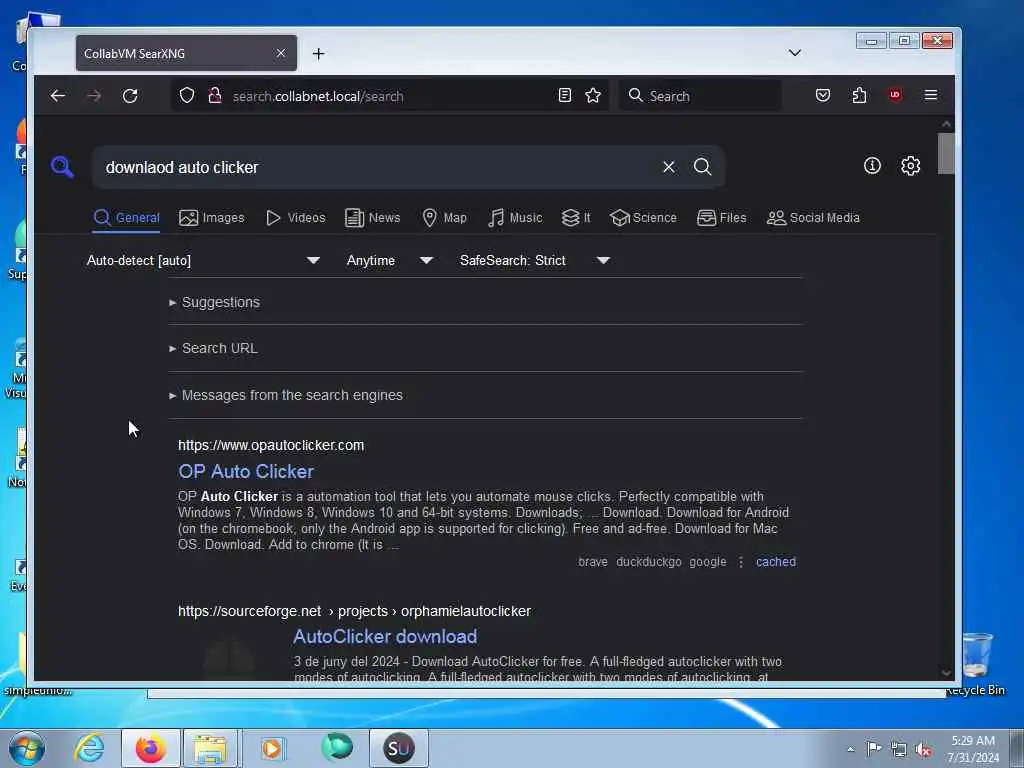Viewport: 1024px width, 768px height.
Task: Switch to the It tab
Action: 575,217
